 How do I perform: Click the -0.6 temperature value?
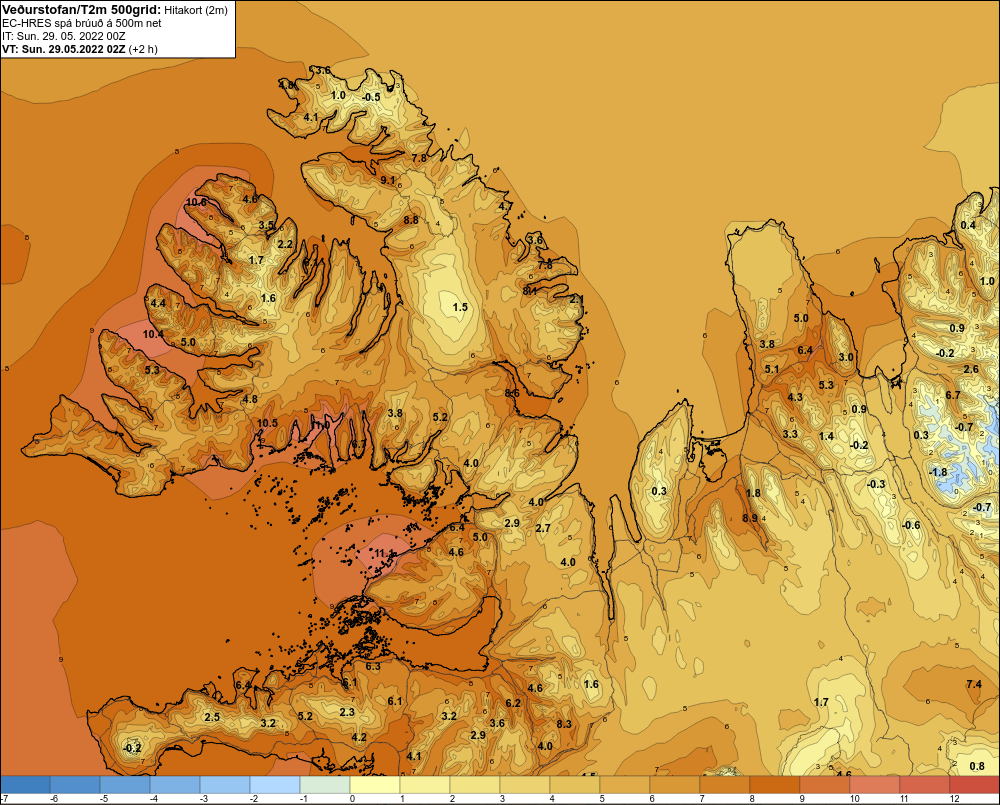(x=911, y=525)
